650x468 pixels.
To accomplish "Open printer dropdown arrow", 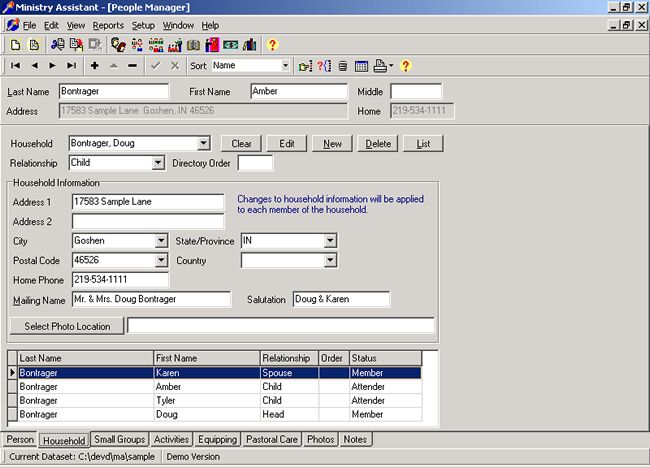I will (391, 65).
